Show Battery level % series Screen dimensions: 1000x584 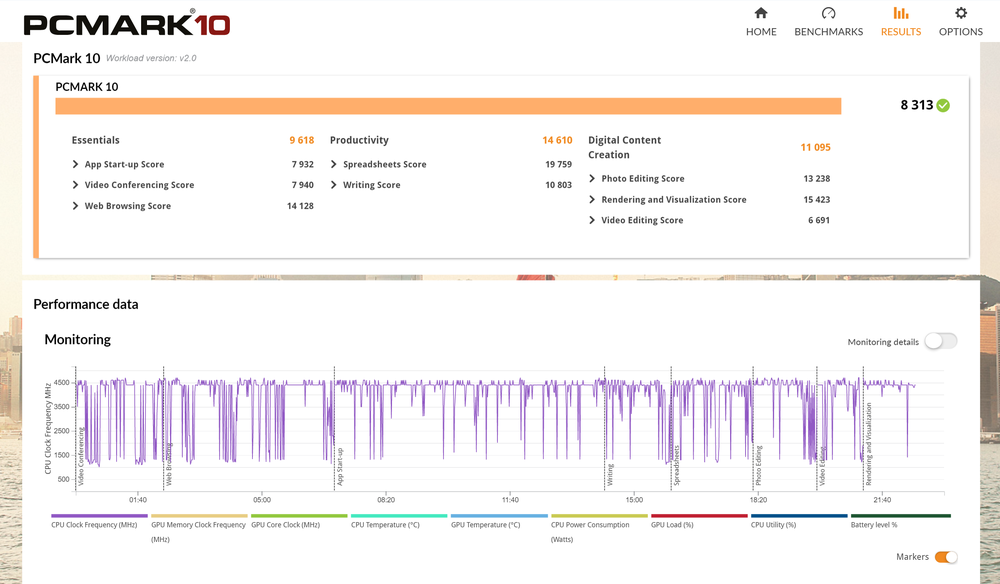[874, 525]
